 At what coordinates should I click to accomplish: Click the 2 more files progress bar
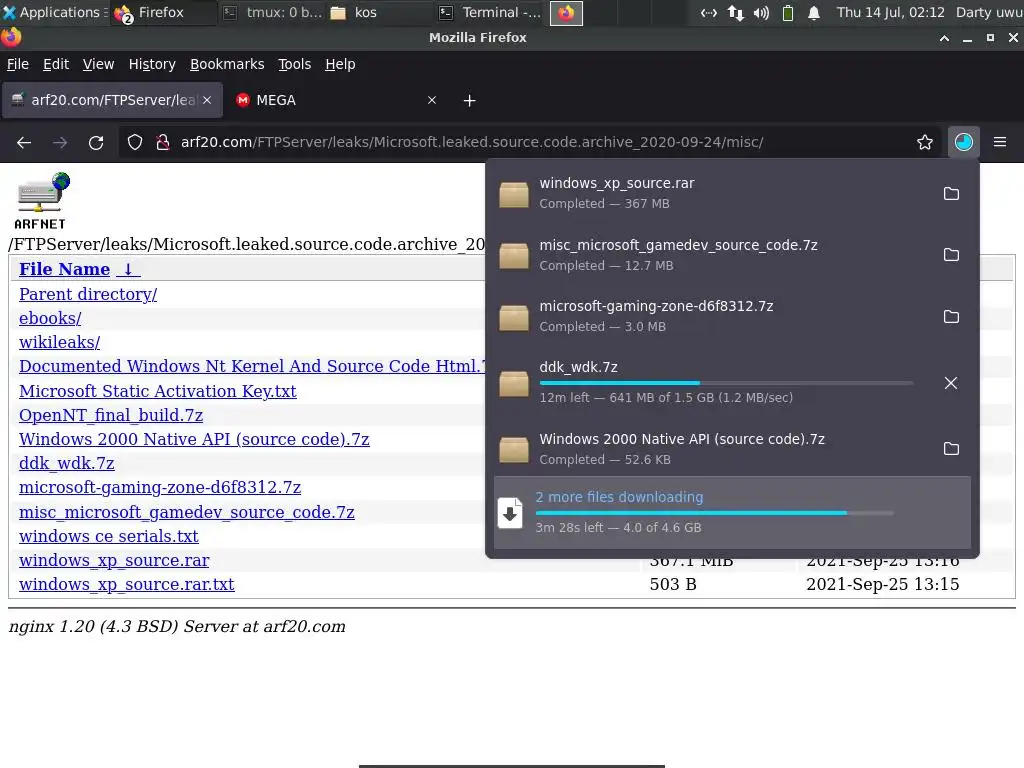tap(714, 513)
